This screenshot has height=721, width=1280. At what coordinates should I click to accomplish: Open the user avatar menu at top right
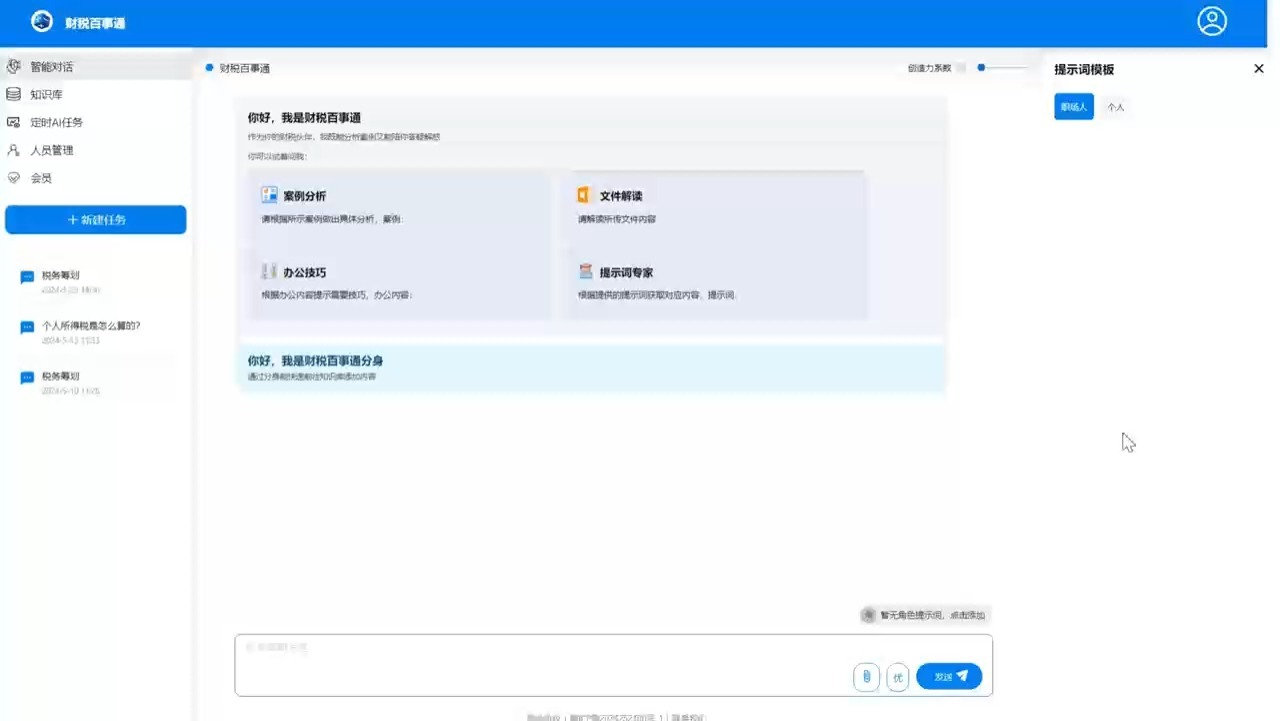(1212, 21)
